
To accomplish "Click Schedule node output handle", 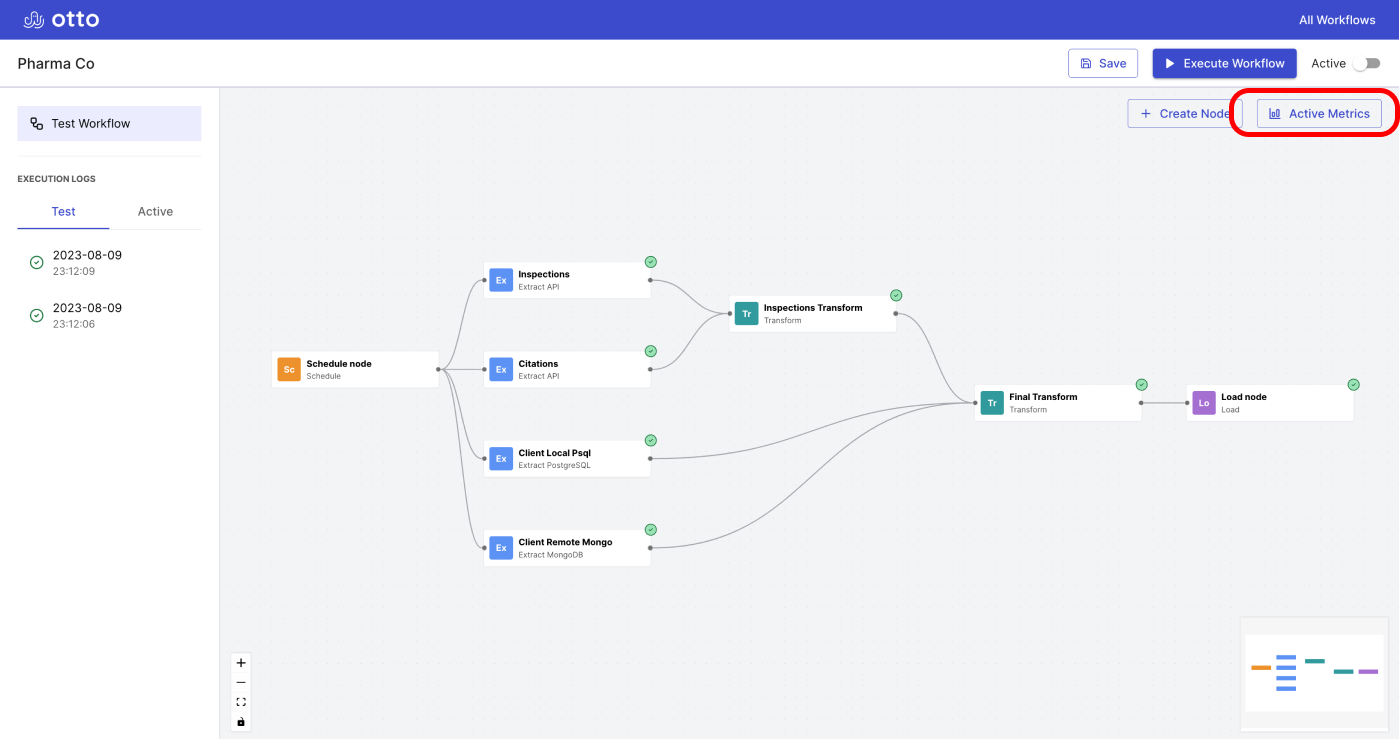I will 438,369.
